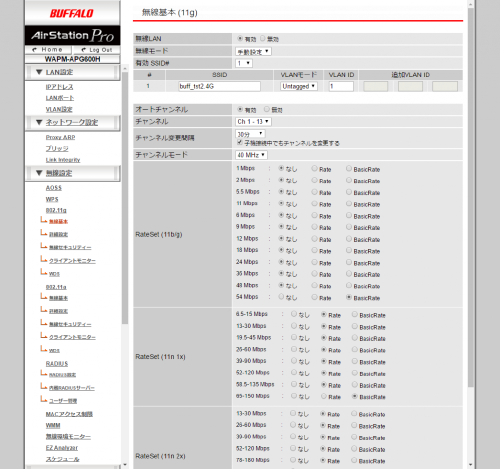Image resolution: width=500 pixels, height=469 pixels.
Task: Click the SSID text field
Action: [219, 86]
